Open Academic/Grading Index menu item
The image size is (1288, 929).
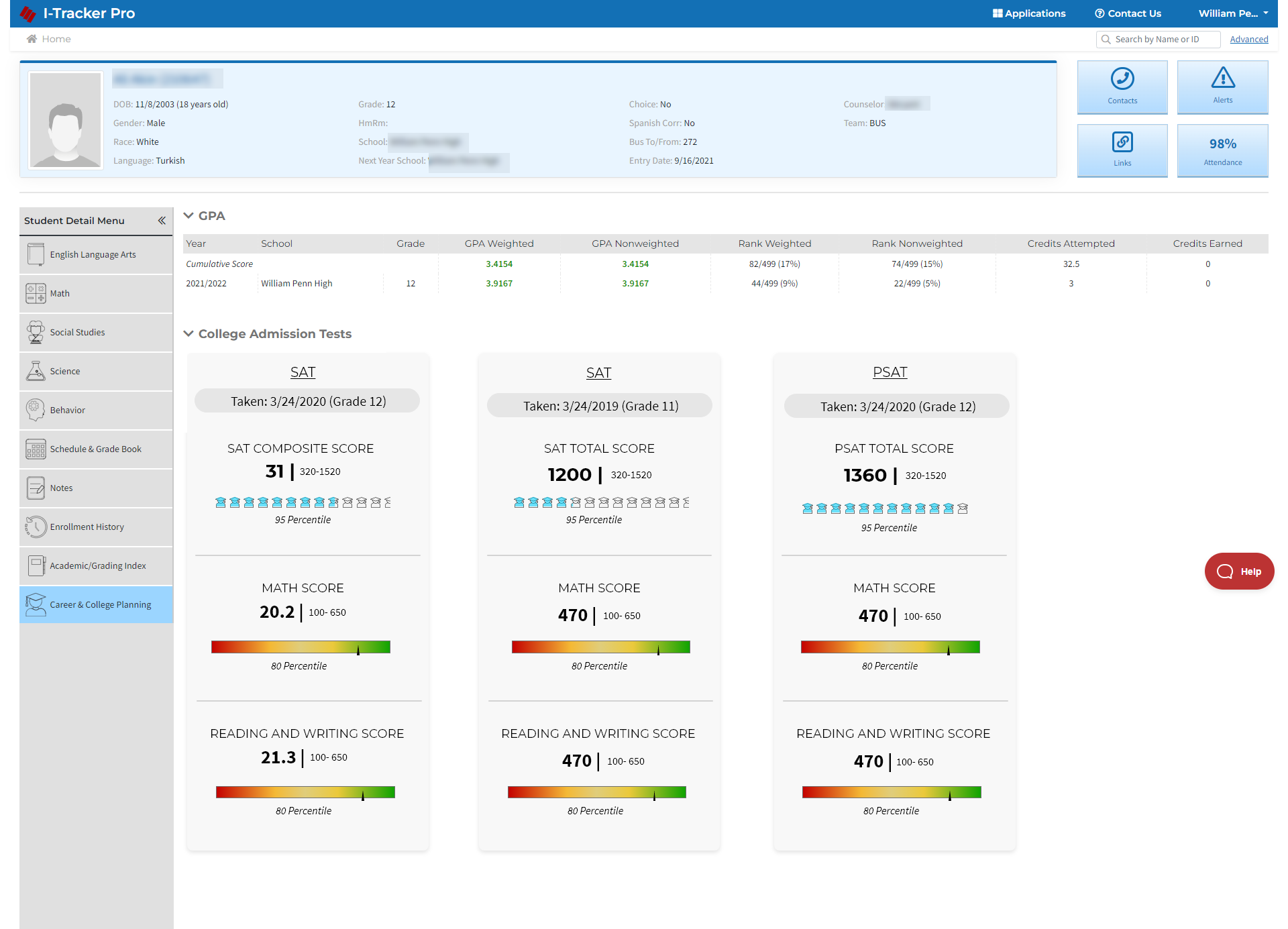pos(96,566)
